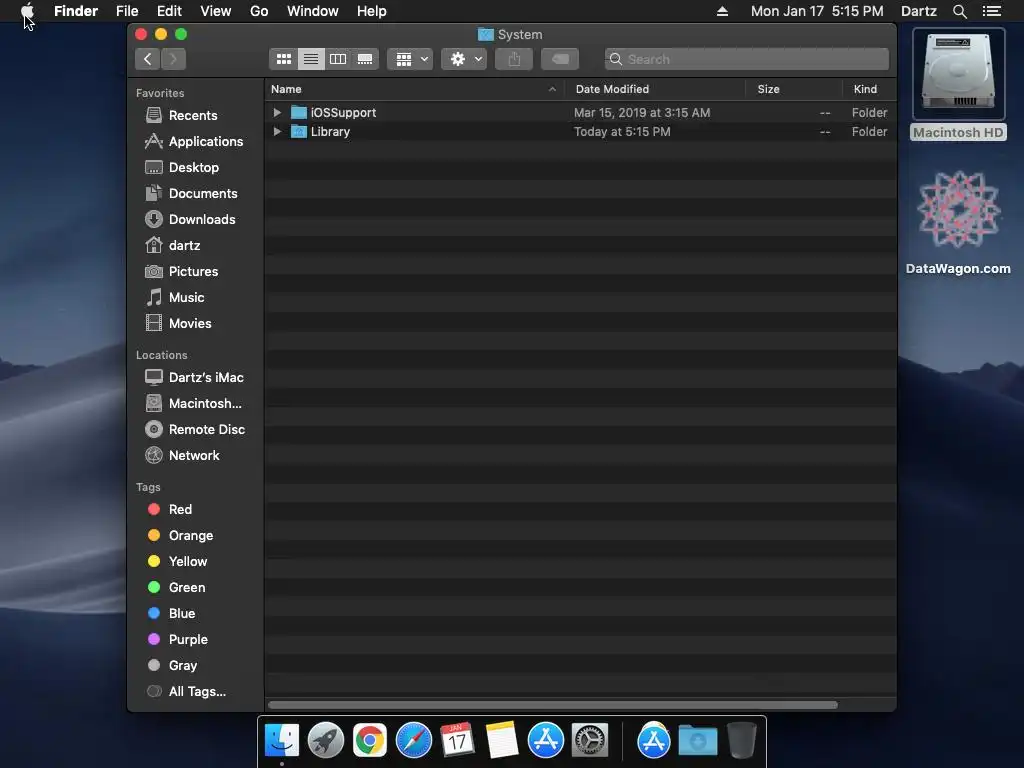The height and width of the screenshot is (768, 1024).
Task: Sort by the Name column header
Action: [415, 89]
